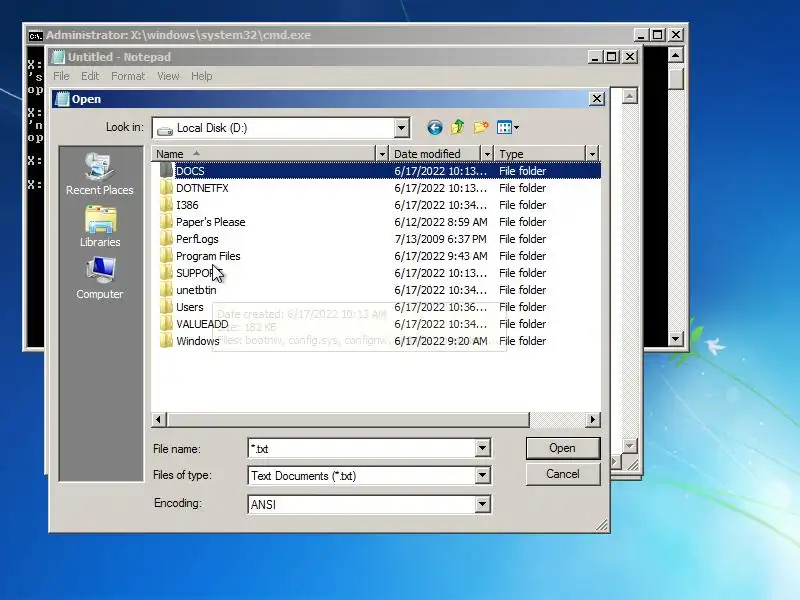Click the cmd.exe title bar icon
This screenshot has height=600, width=800.
[x=35, y=35]
